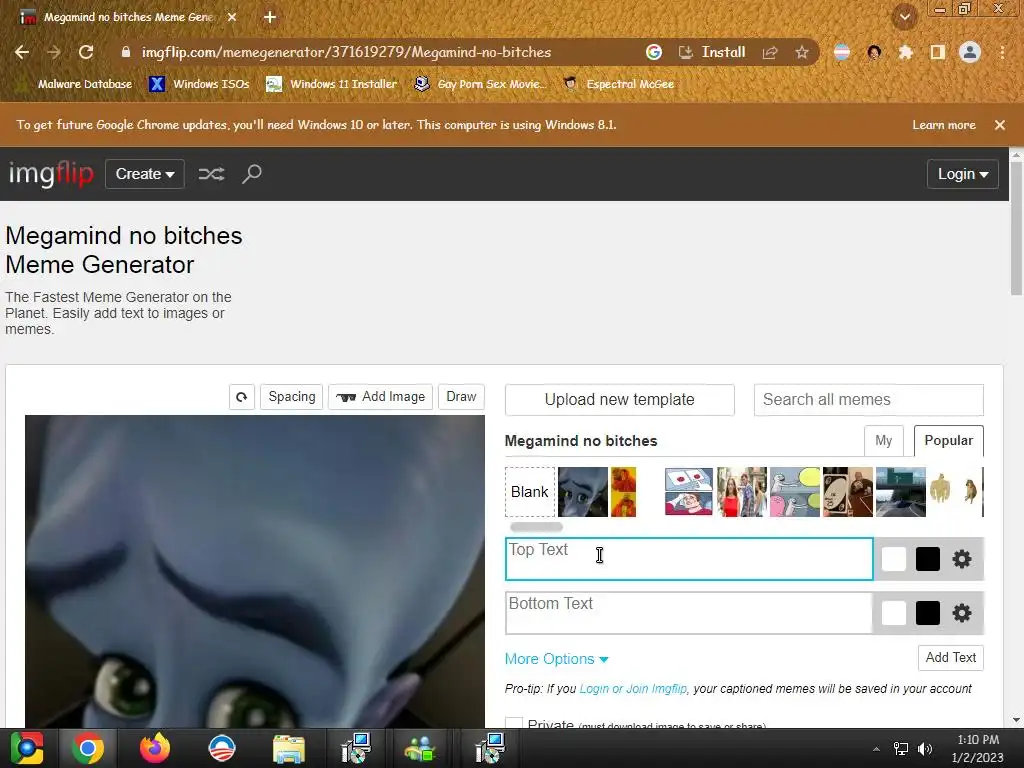This screenshot has width=1024, height=768.
Task: Toggle the browser side panel icon
Action: 938,52
